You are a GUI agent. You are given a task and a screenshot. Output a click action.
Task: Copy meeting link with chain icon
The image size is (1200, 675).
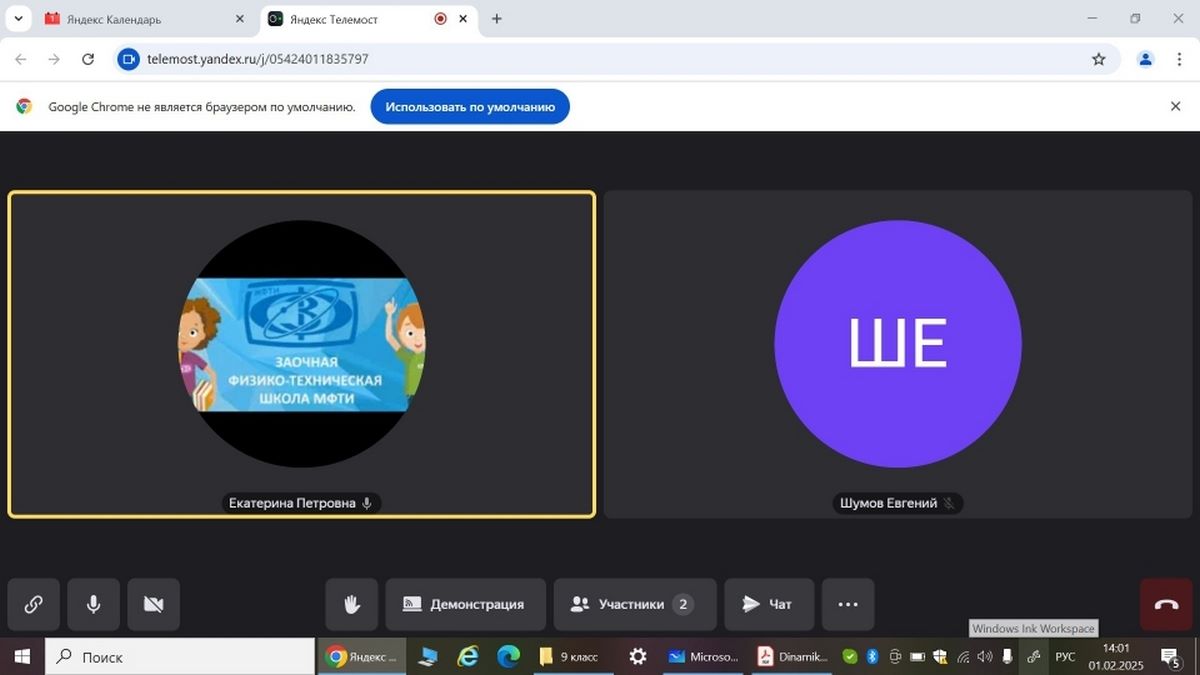click(33, 604)
